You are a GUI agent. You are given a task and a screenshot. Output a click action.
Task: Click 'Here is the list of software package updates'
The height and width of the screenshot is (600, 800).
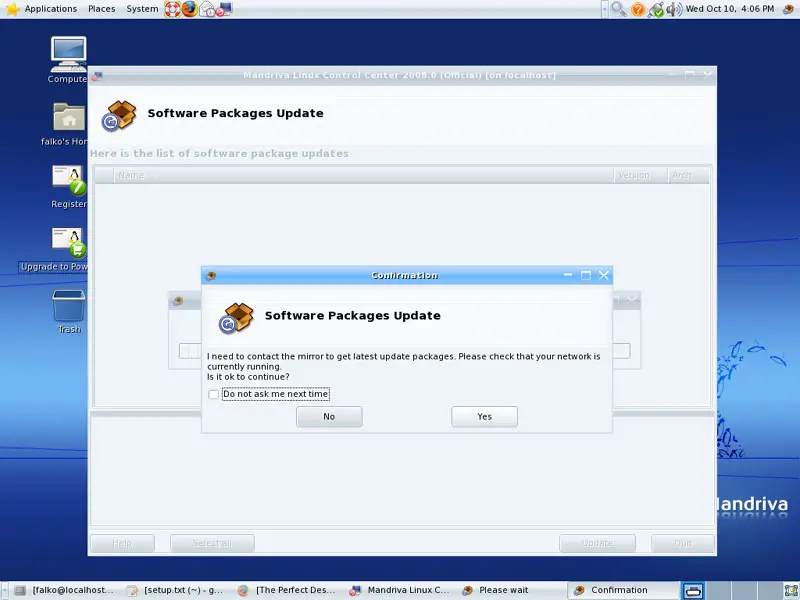coord(219,154)
